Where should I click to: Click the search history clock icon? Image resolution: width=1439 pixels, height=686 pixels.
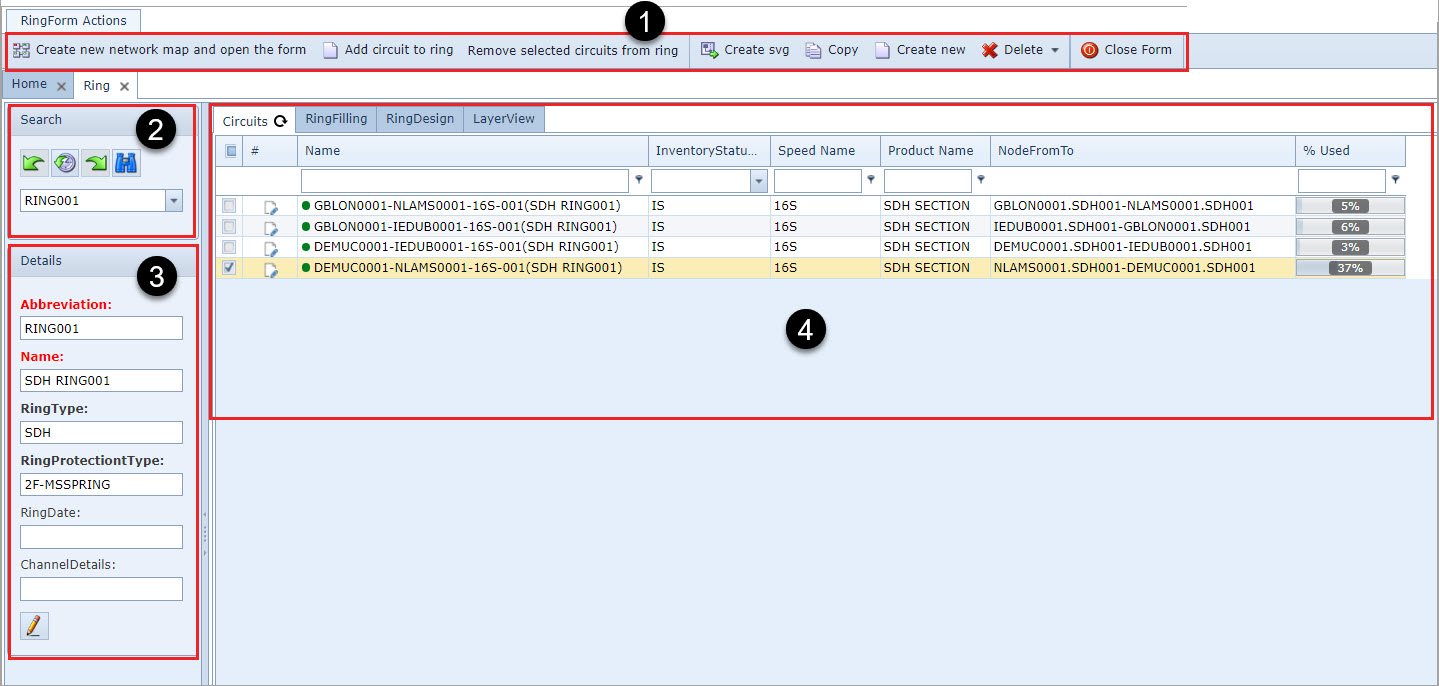[65, 163]
